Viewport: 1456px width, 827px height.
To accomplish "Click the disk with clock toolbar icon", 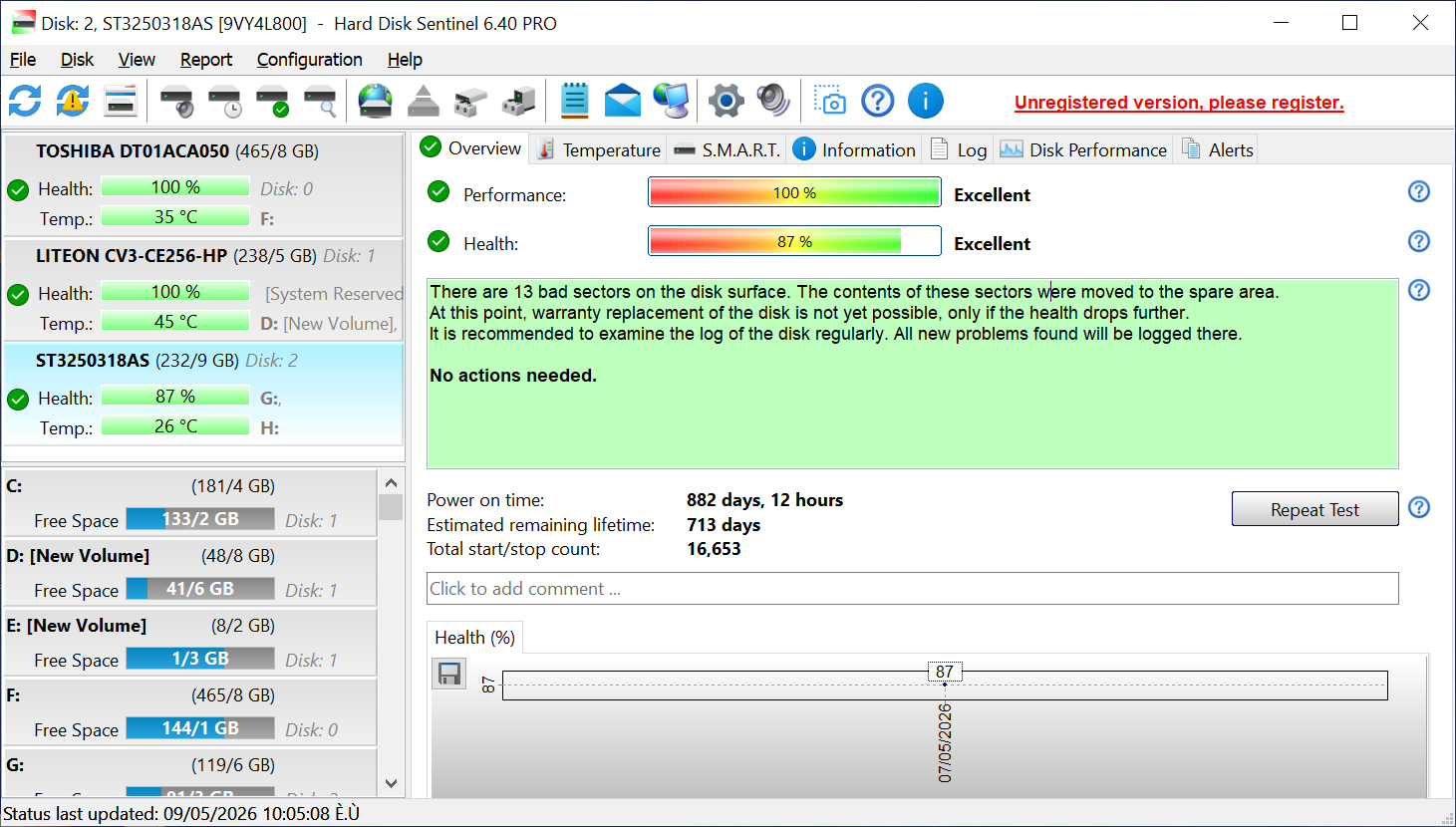I will [x=224, y=101].
